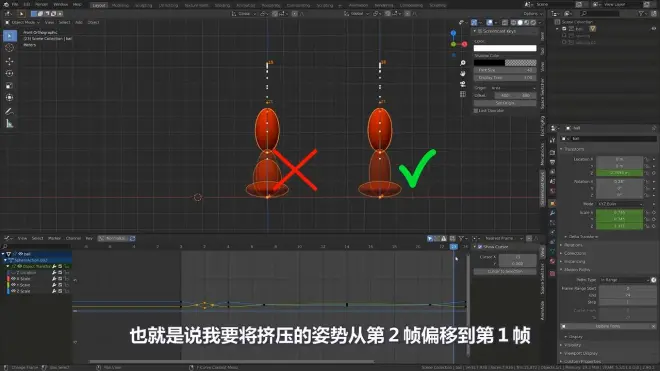Open the Render properties tab icon

[x=553, y=152]
